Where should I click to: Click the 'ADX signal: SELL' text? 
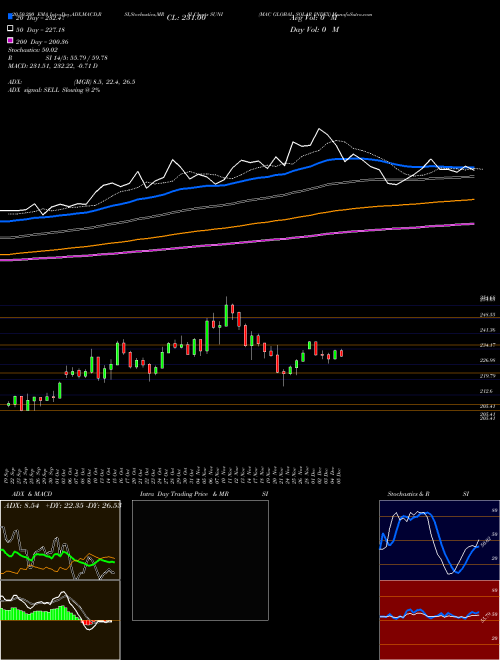[x=34, y=90]
